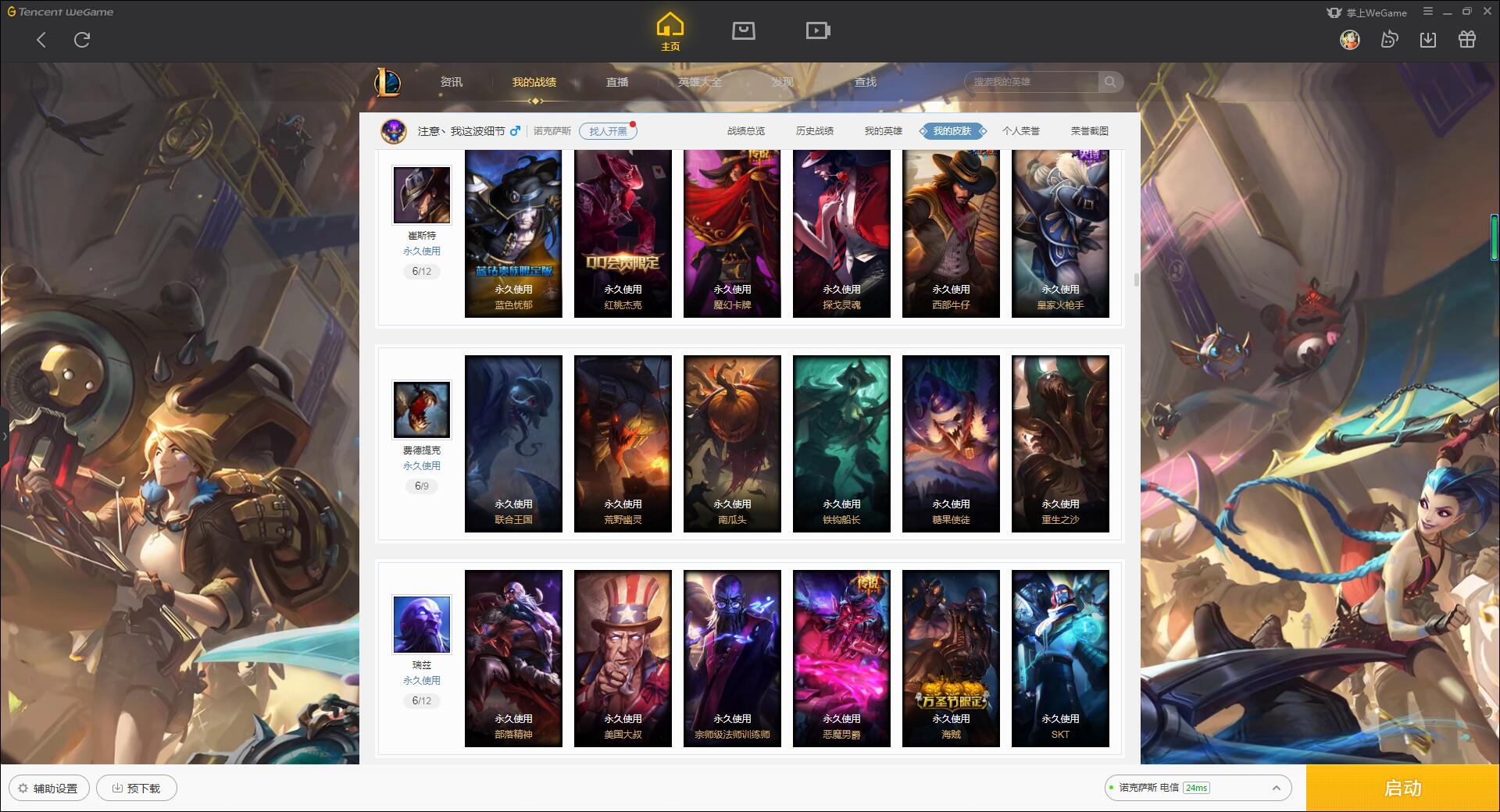The height and width of the screenshot is (812, 1500).
Task: Switch to the 资讯 tab
Action: coord(452,82)
